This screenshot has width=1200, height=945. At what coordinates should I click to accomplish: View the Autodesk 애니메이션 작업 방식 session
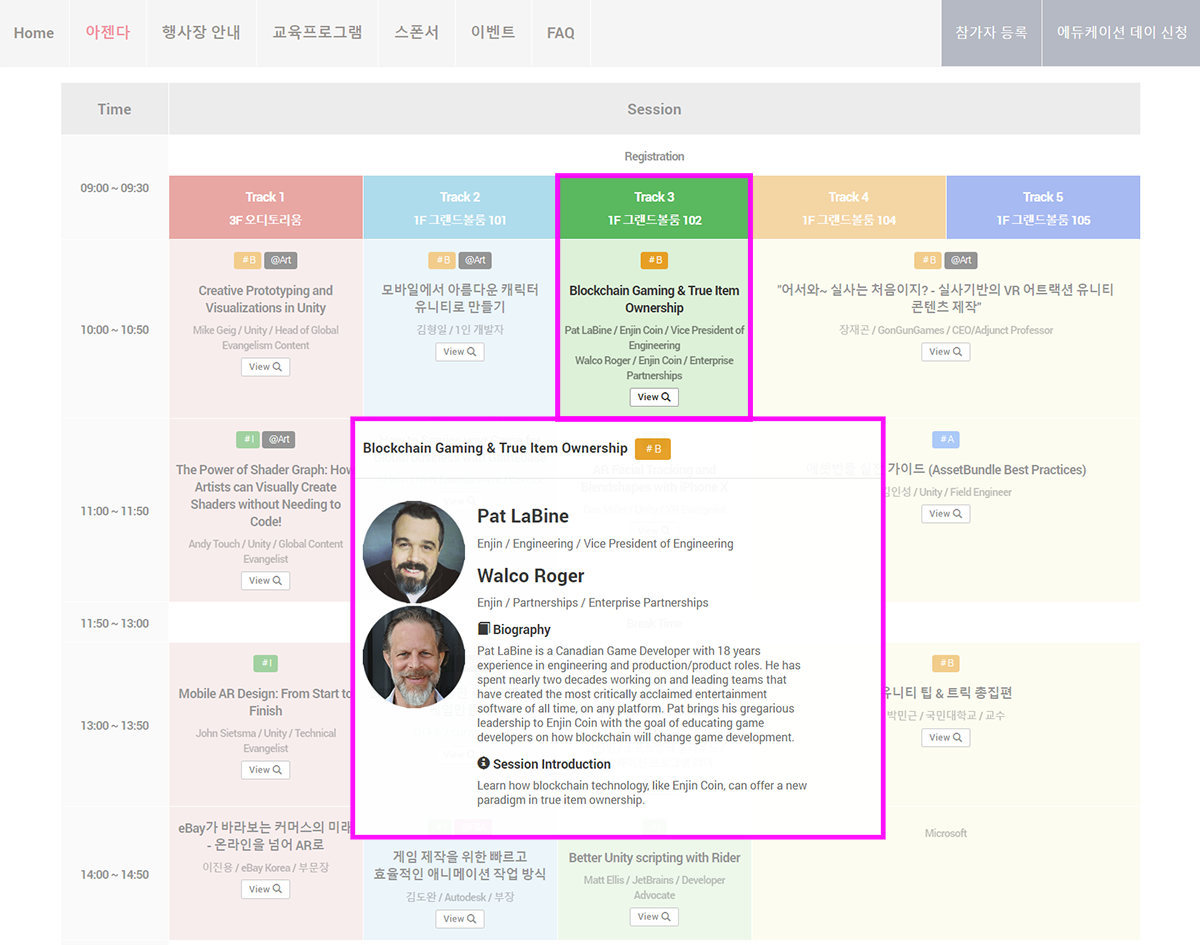click(460, 919)
